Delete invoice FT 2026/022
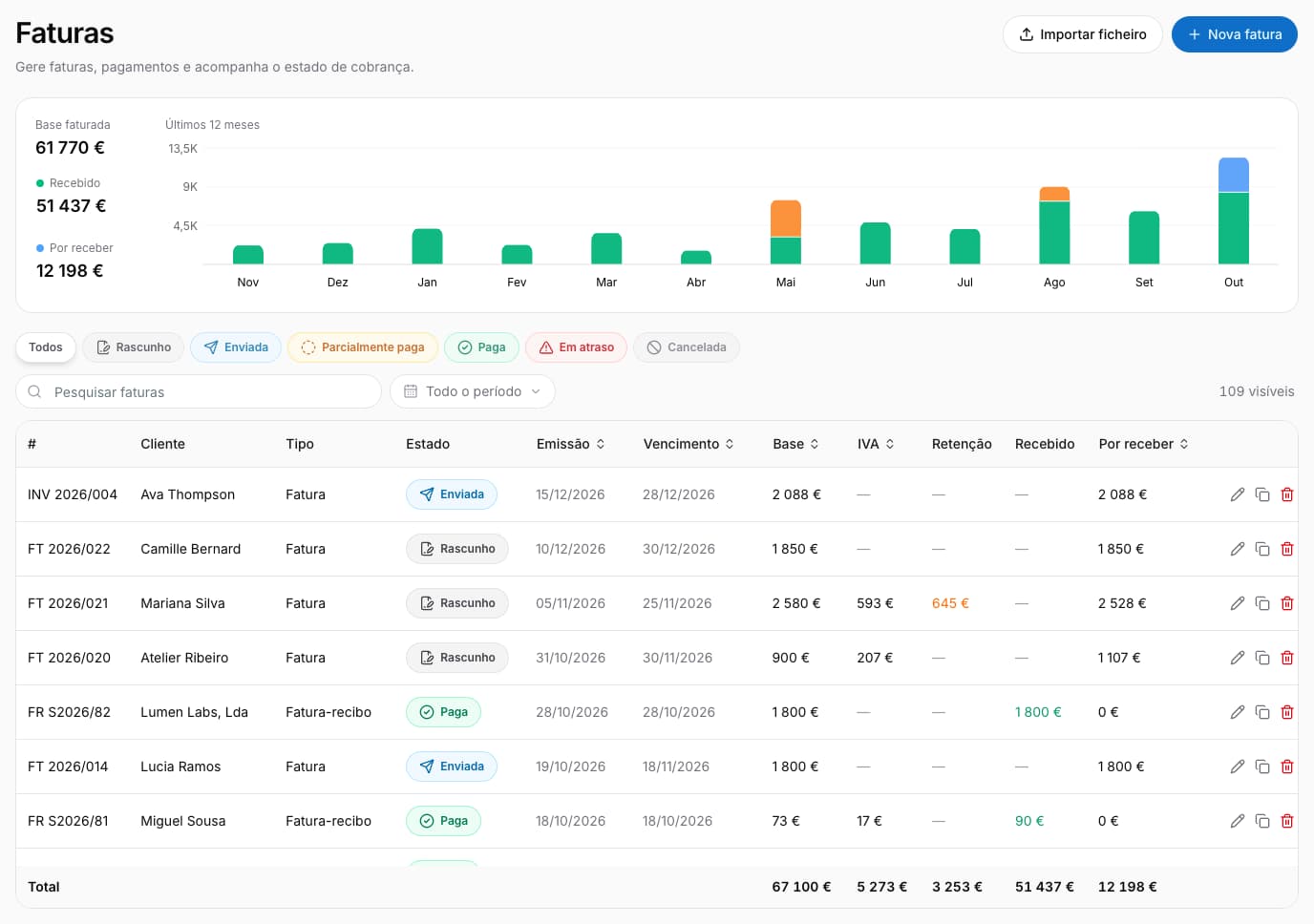 (x=1287, y=549)
